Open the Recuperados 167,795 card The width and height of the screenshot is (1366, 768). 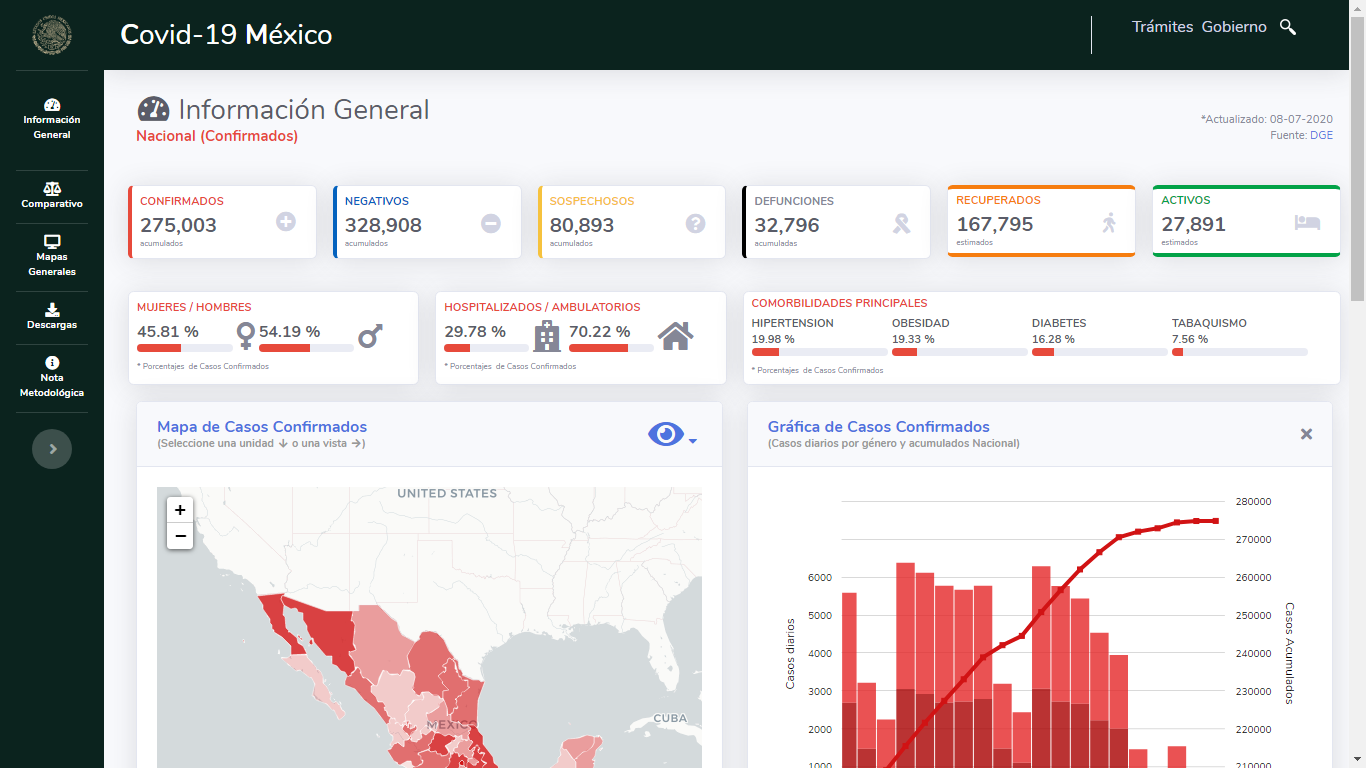click(1041, 221)
